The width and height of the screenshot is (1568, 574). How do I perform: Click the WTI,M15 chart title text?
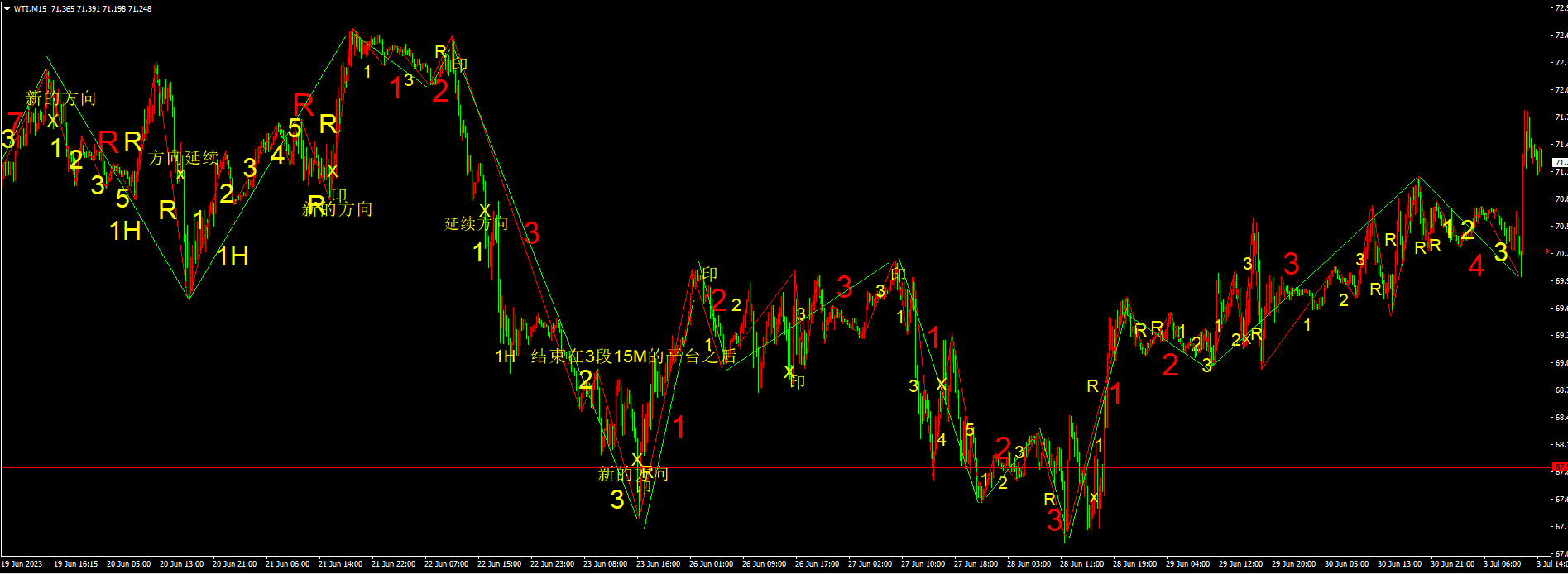(x=31, y=9)
